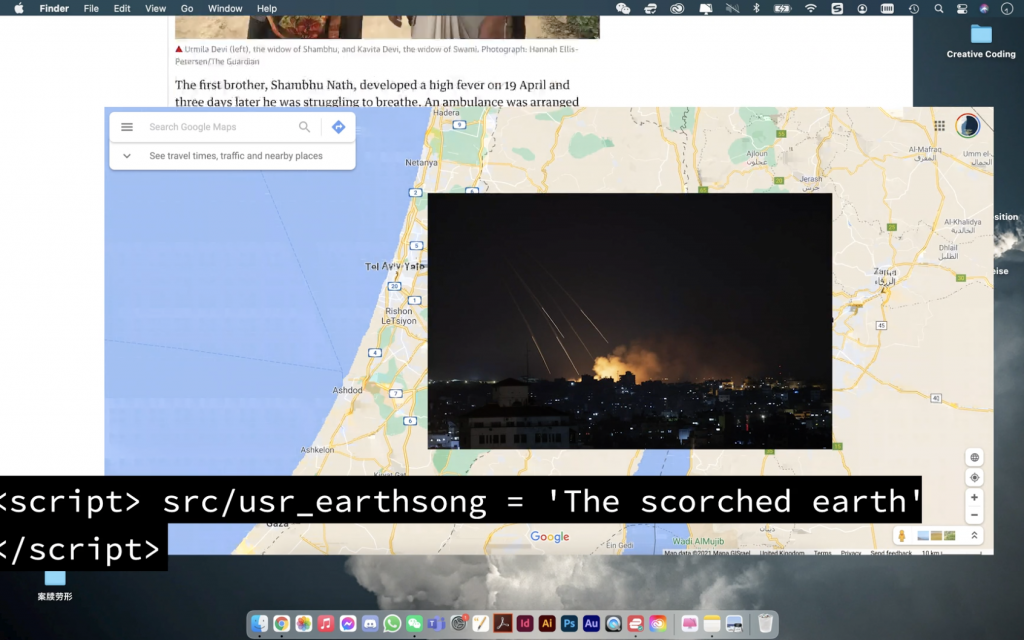Screen dimensions: 1024x640
Task: Show the globe view in Google Maps
Action: (x=974, y=457)
